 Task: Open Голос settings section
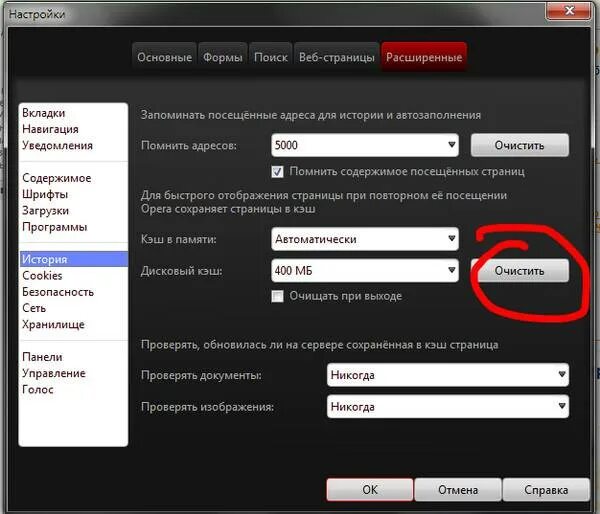(73, 390)
